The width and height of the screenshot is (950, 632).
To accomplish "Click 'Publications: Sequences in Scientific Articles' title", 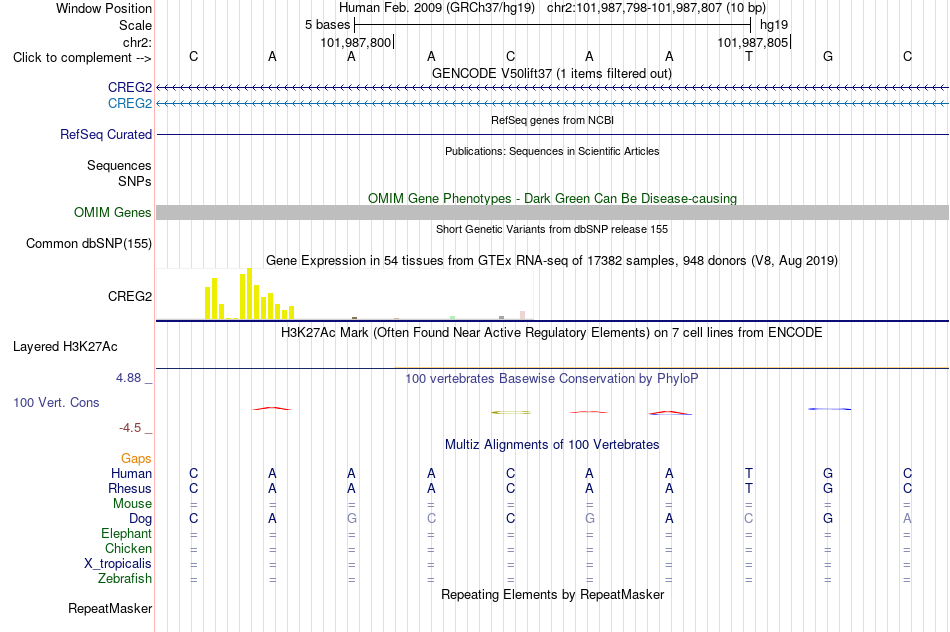I will [x=552, y=151].
